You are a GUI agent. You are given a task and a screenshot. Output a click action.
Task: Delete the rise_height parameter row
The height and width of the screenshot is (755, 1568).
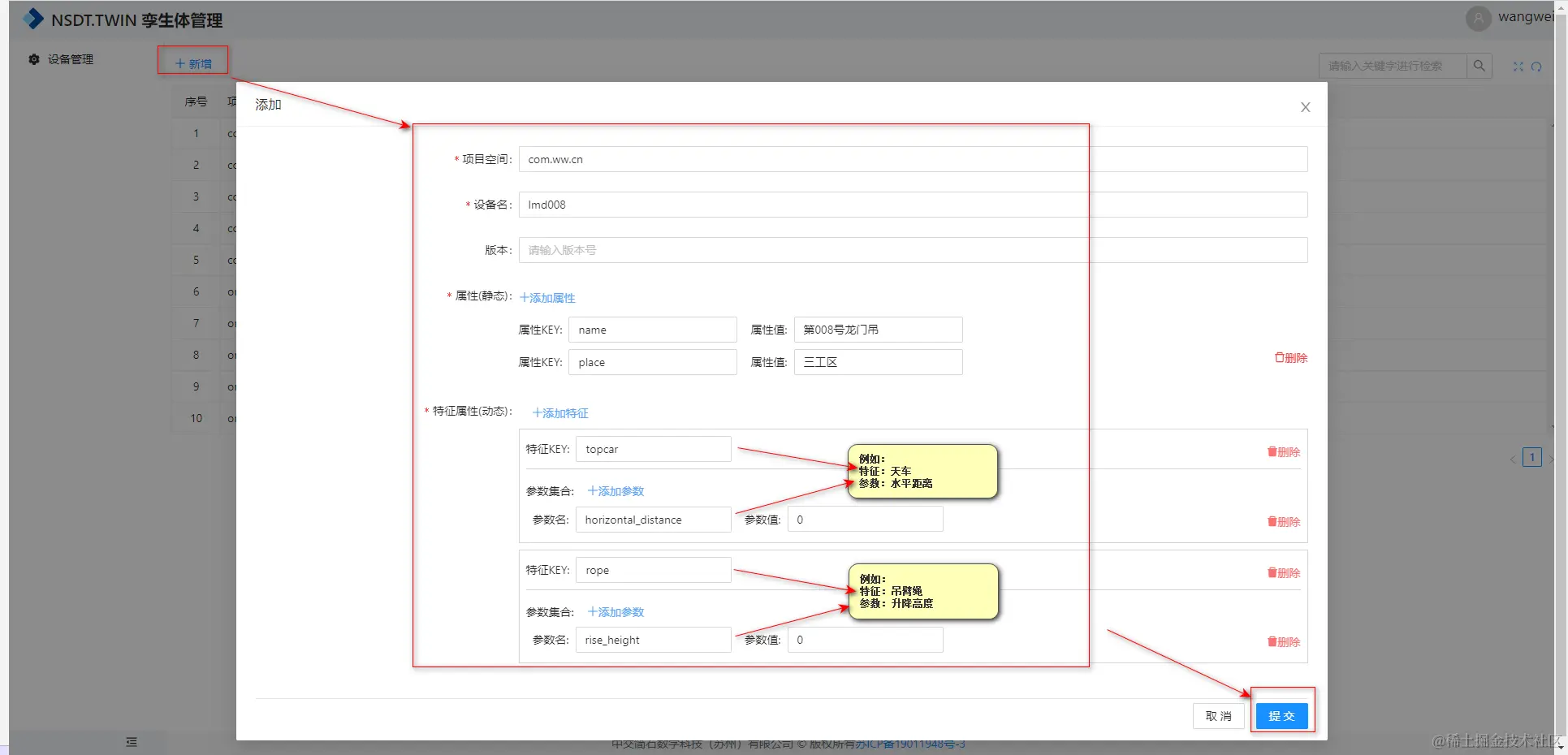click(1284, 642)
